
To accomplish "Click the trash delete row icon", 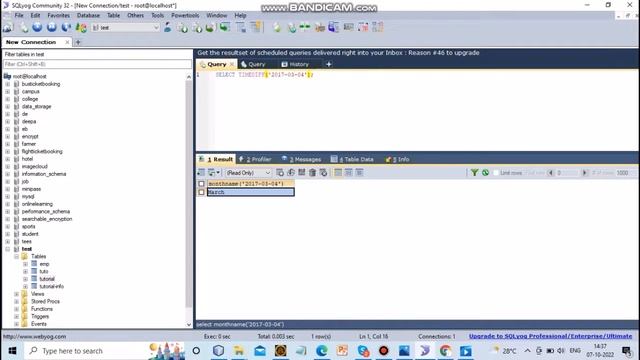I will pos(313,173).
